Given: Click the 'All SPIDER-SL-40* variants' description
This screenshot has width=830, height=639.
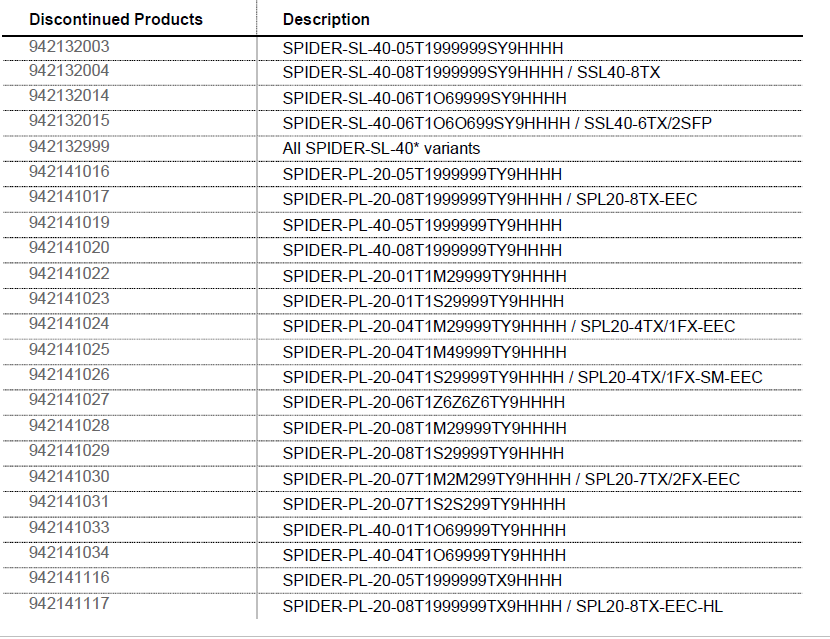Looking at the screenshot, I should [381, 148].
